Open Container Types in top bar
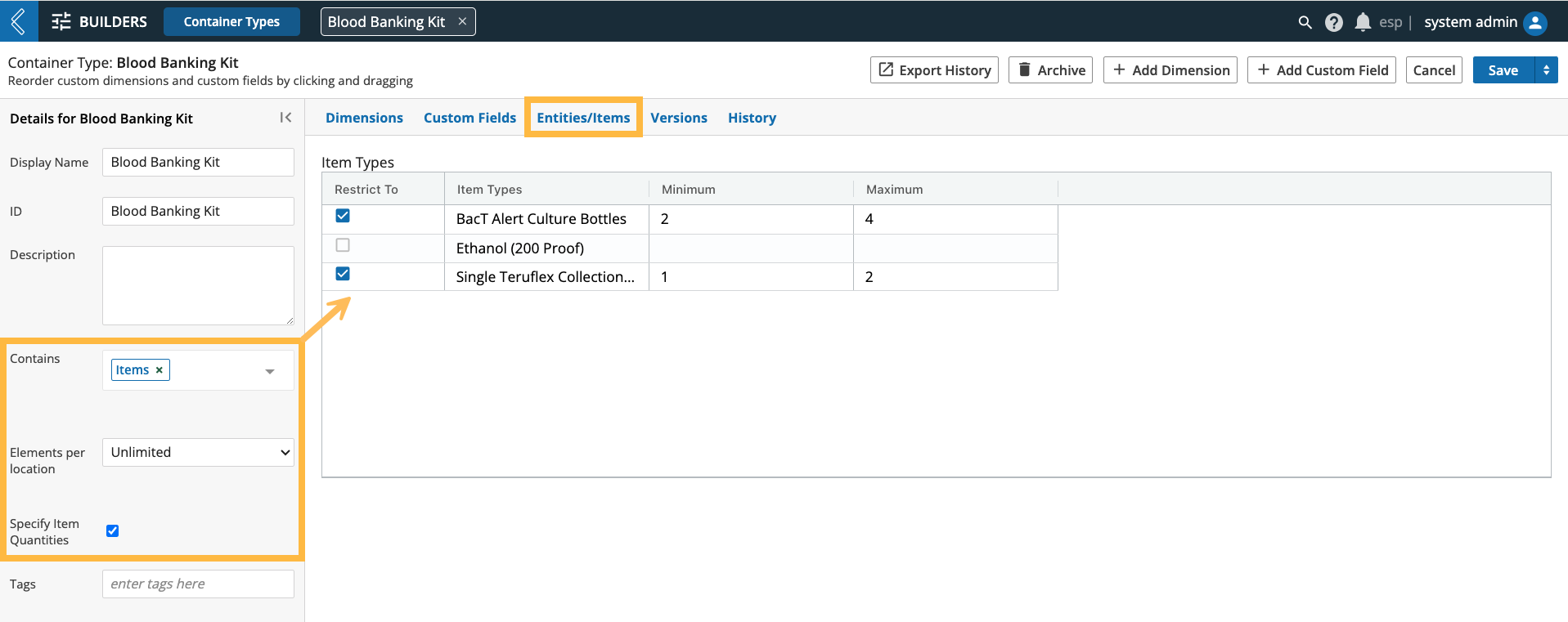The width and height of the screenshot is (1568, 622). [x=231, y=21]
